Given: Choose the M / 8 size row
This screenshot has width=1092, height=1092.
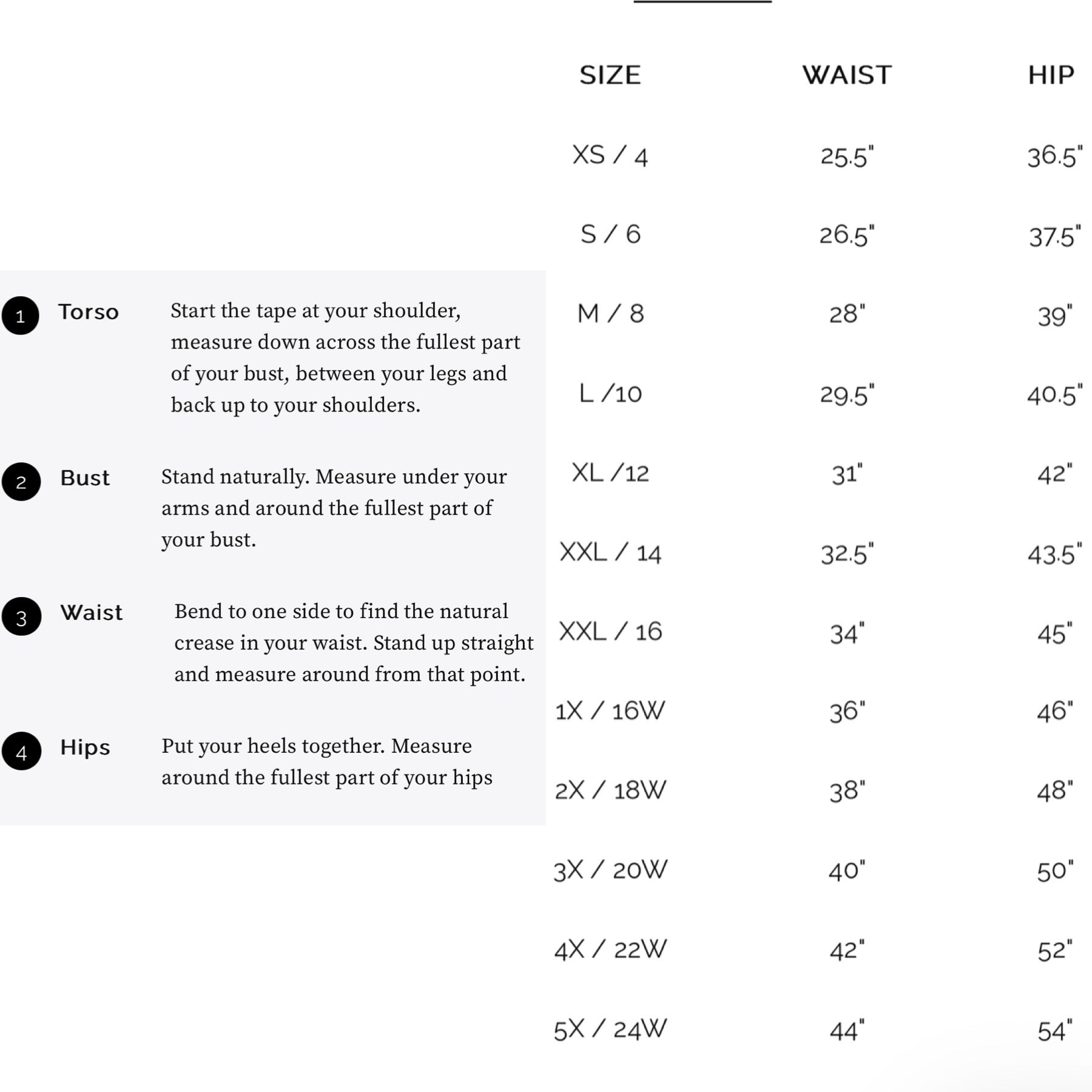Looking at the screenshot, I should point(819,314).
